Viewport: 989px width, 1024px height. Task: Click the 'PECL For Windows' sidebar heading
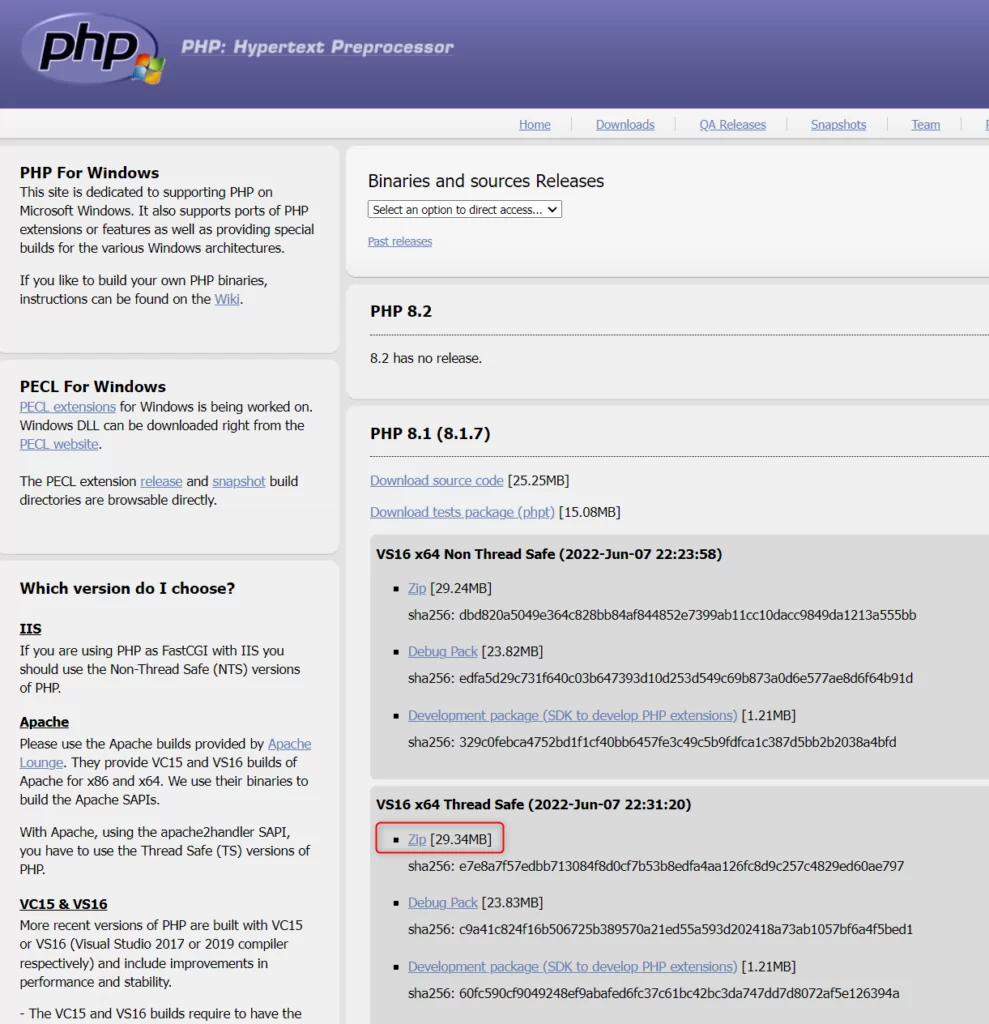point(93,387)
